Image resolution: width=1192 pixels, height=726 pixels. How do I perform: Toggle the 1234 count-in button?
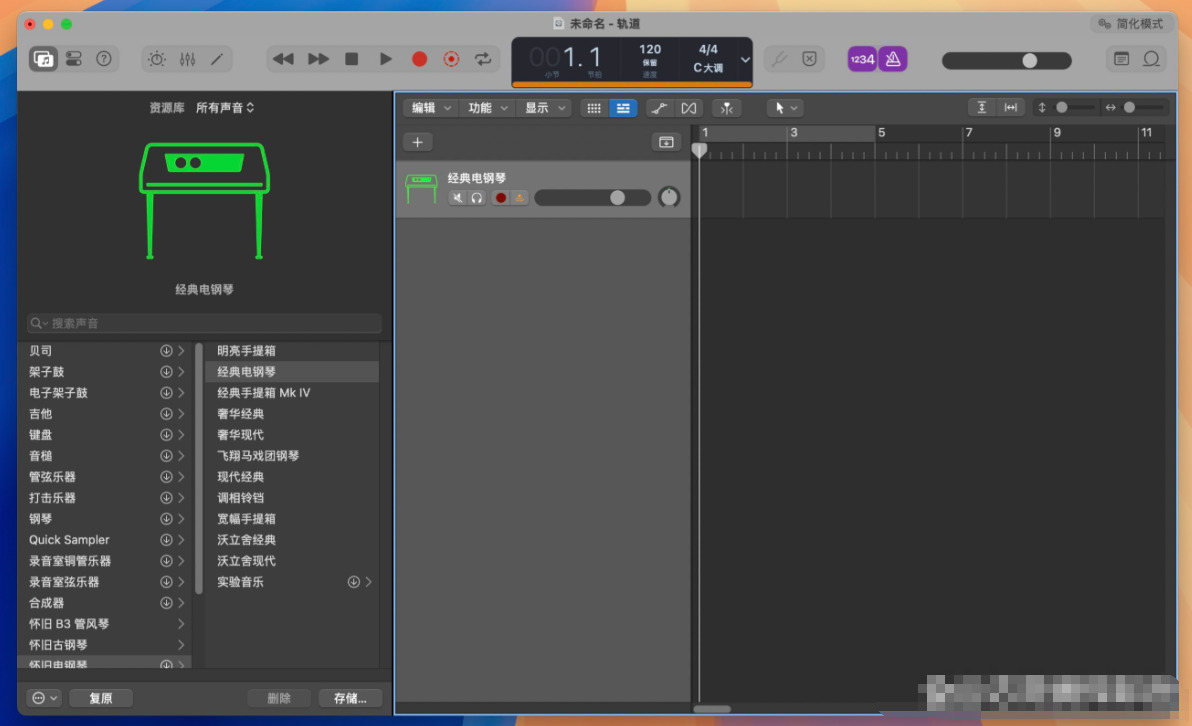pyautogui.click(x=862, y=59)
